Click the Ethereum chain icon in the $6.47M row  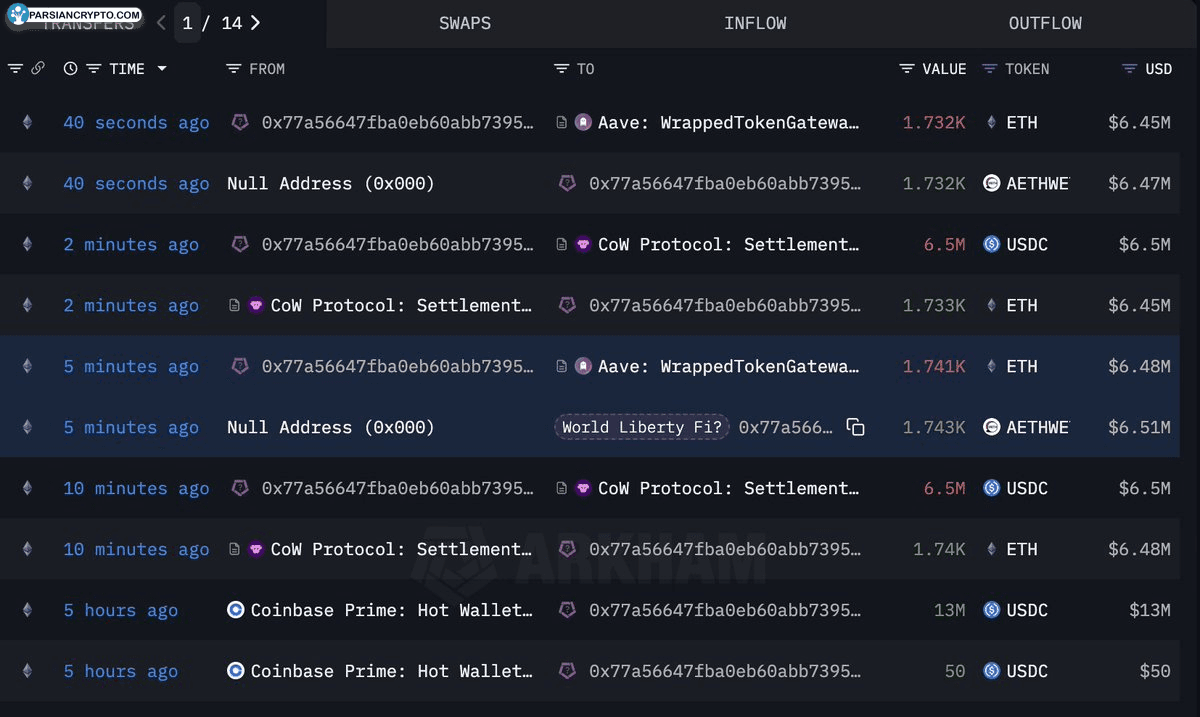pos(27,183)
